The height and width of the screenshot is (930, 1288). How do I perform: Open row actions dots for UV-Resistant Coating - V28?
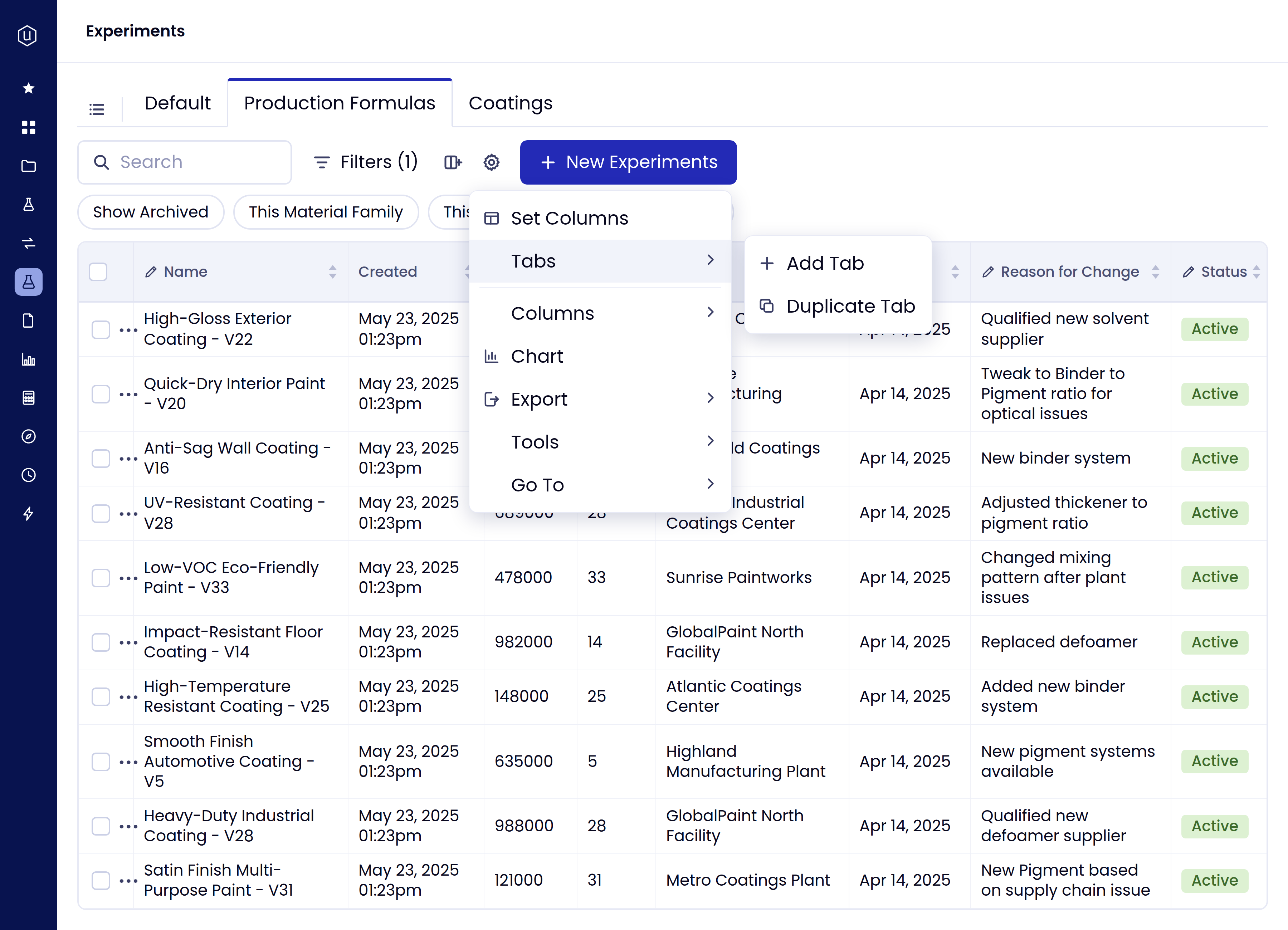(128, 513)
